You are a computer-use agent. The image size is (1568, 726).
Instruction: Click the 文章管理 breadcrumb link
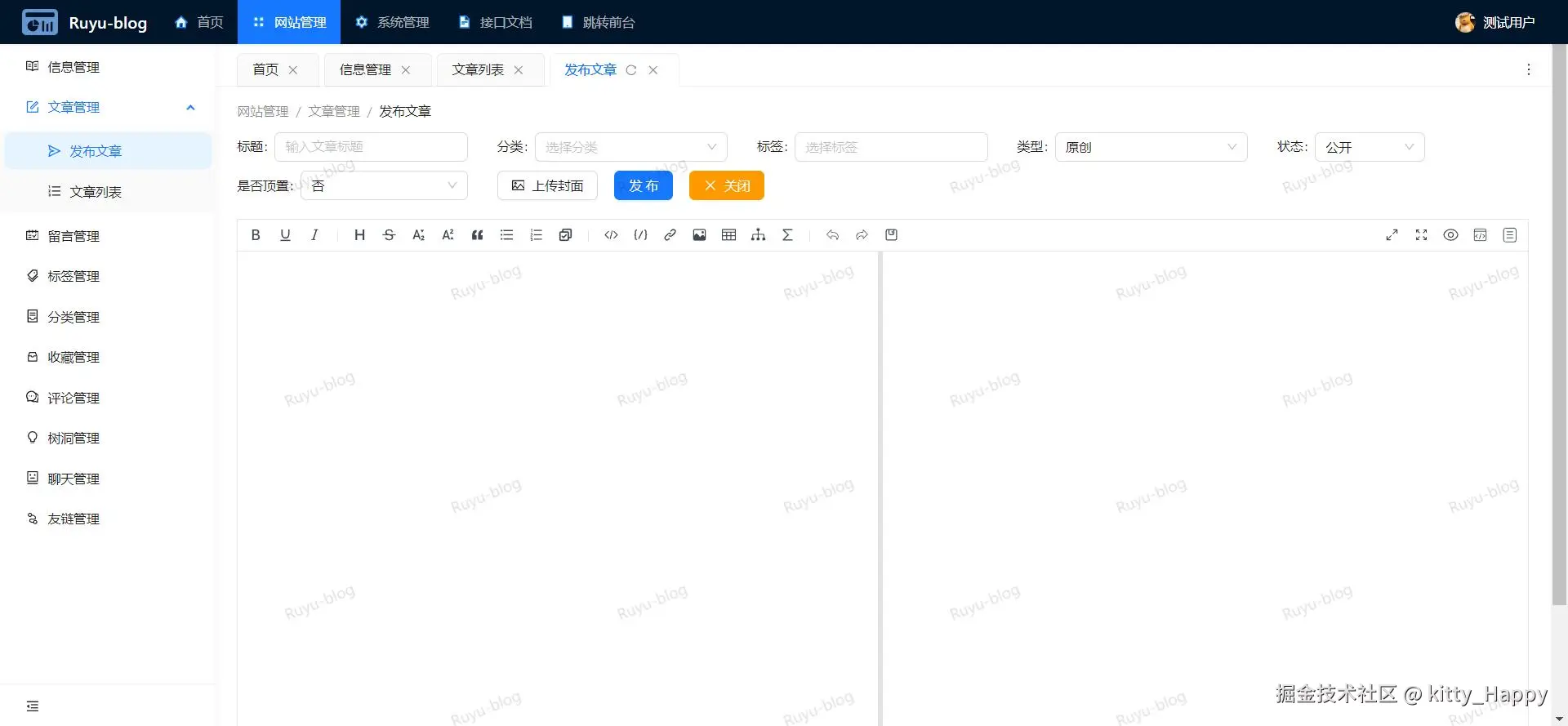[x=333, y=111]
